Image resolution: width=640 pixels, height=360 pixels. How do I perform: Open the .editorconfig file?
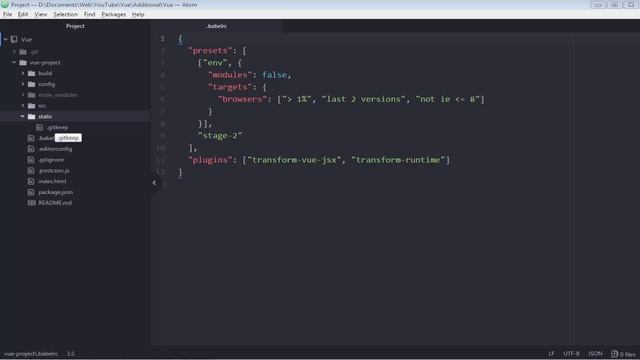point(55,149)
